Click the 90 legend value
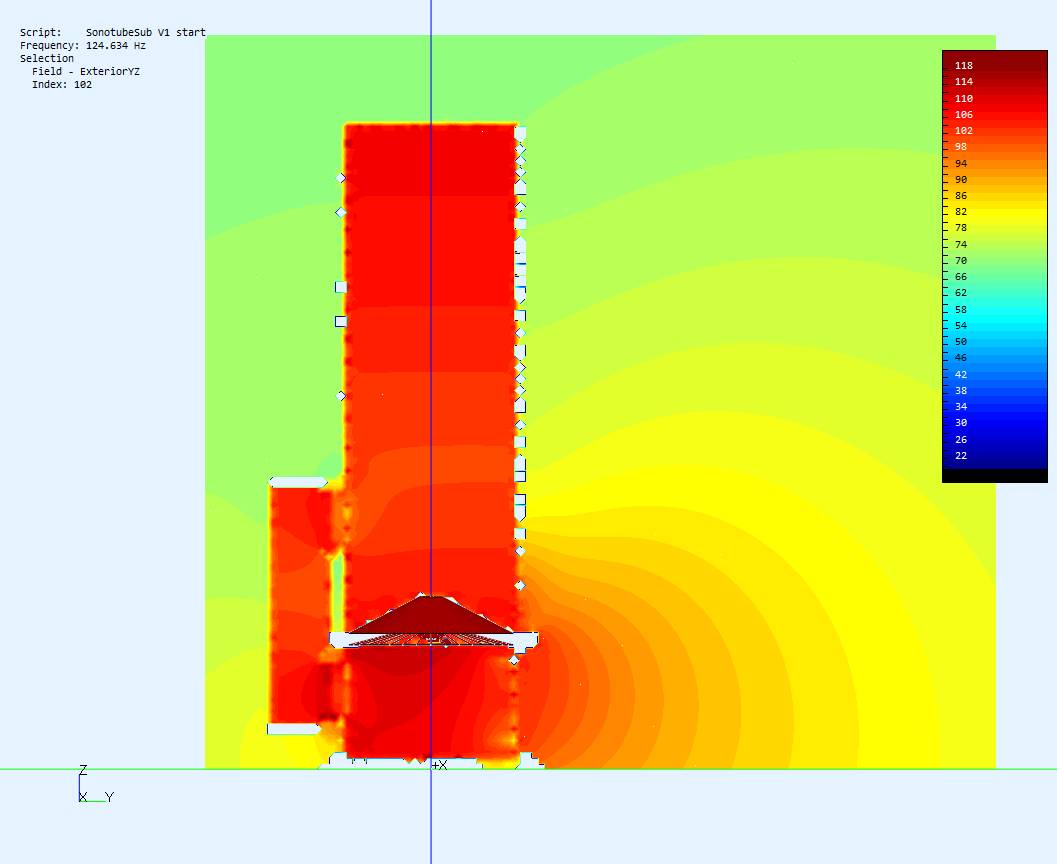This screenshot has height=864, width=1057. click(x=961, y=179)
